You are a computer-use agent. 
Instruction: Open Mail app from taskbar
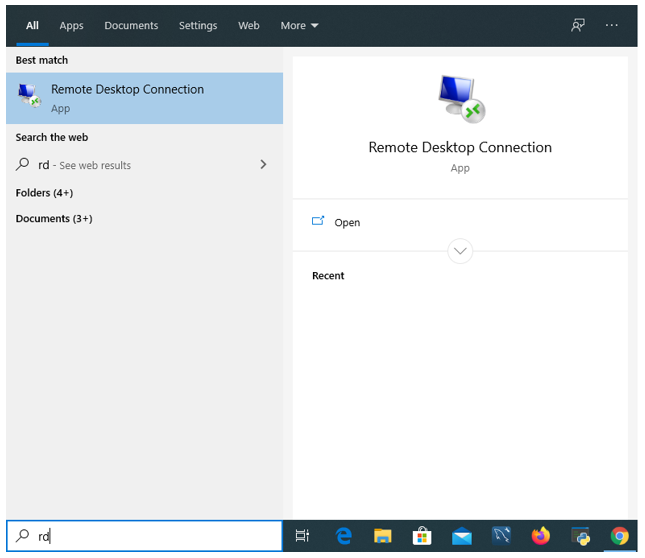click(x=462, y=536)
